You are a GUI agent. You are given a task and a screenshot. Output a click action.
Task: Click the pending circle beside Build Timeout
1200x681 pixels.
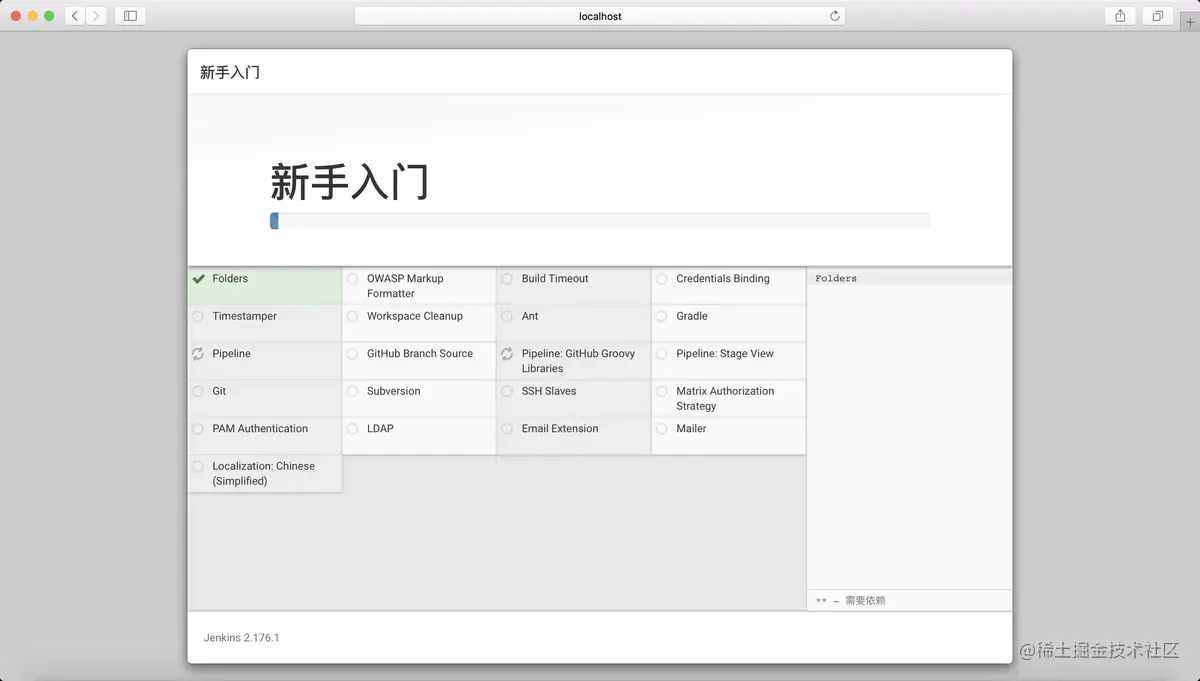click(x=507, y=279)
